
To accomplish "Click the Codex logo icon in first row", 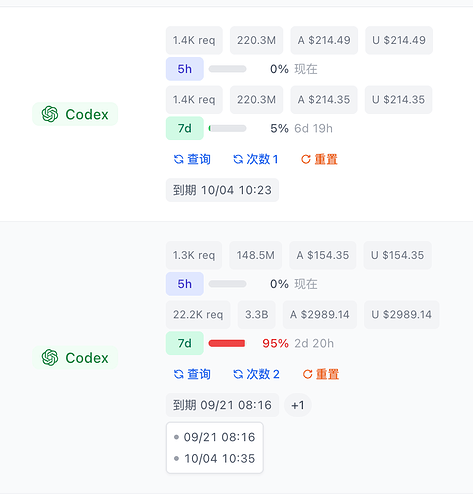I will tap(50, 114).
